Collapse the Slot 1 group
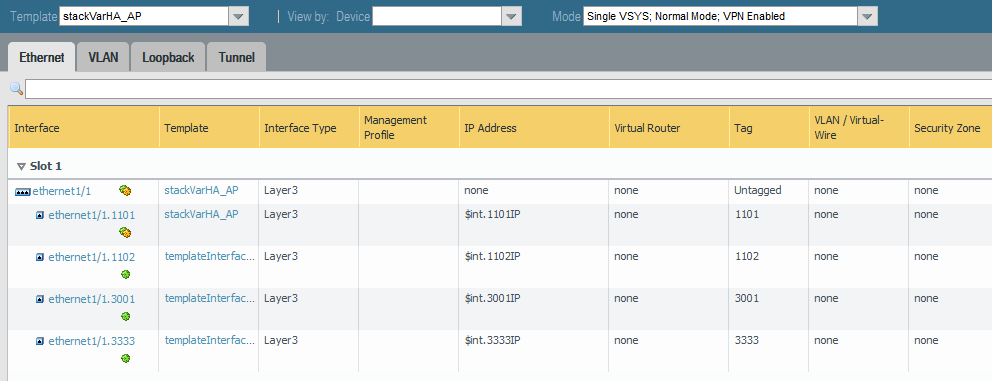 [x=22, y=166]
